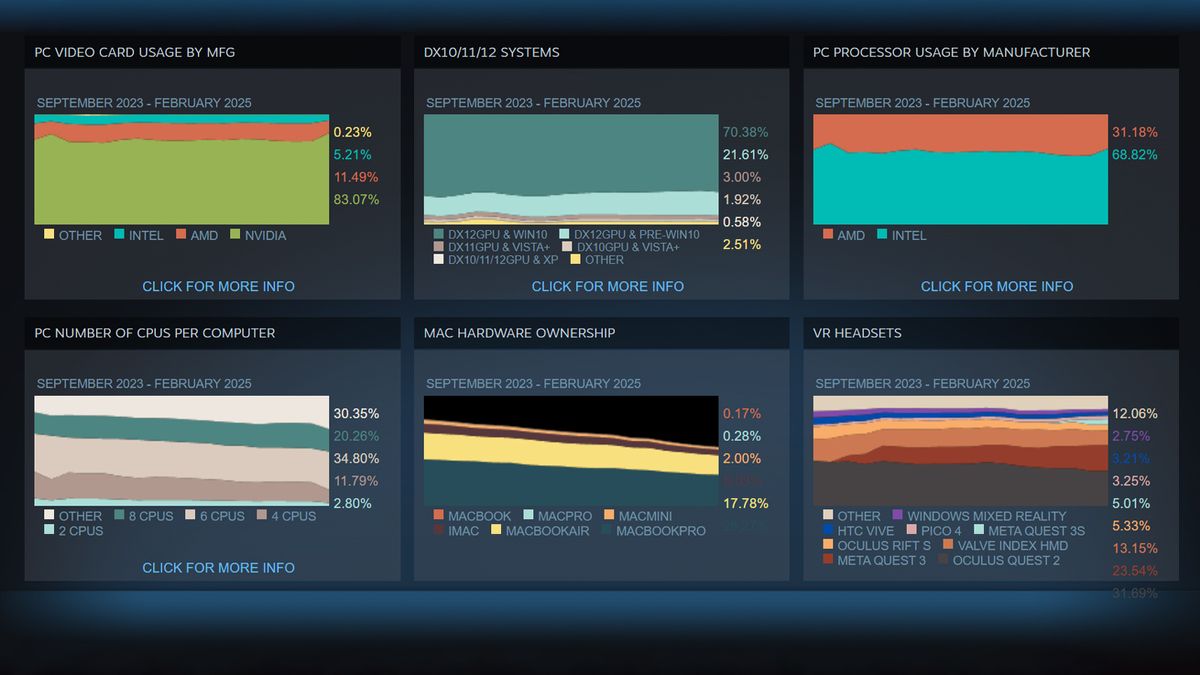The height and width of the screenshot is (675, 1200).
Task: Select the Meta Quest 3 legend swatch
Action: click(827, 560)
